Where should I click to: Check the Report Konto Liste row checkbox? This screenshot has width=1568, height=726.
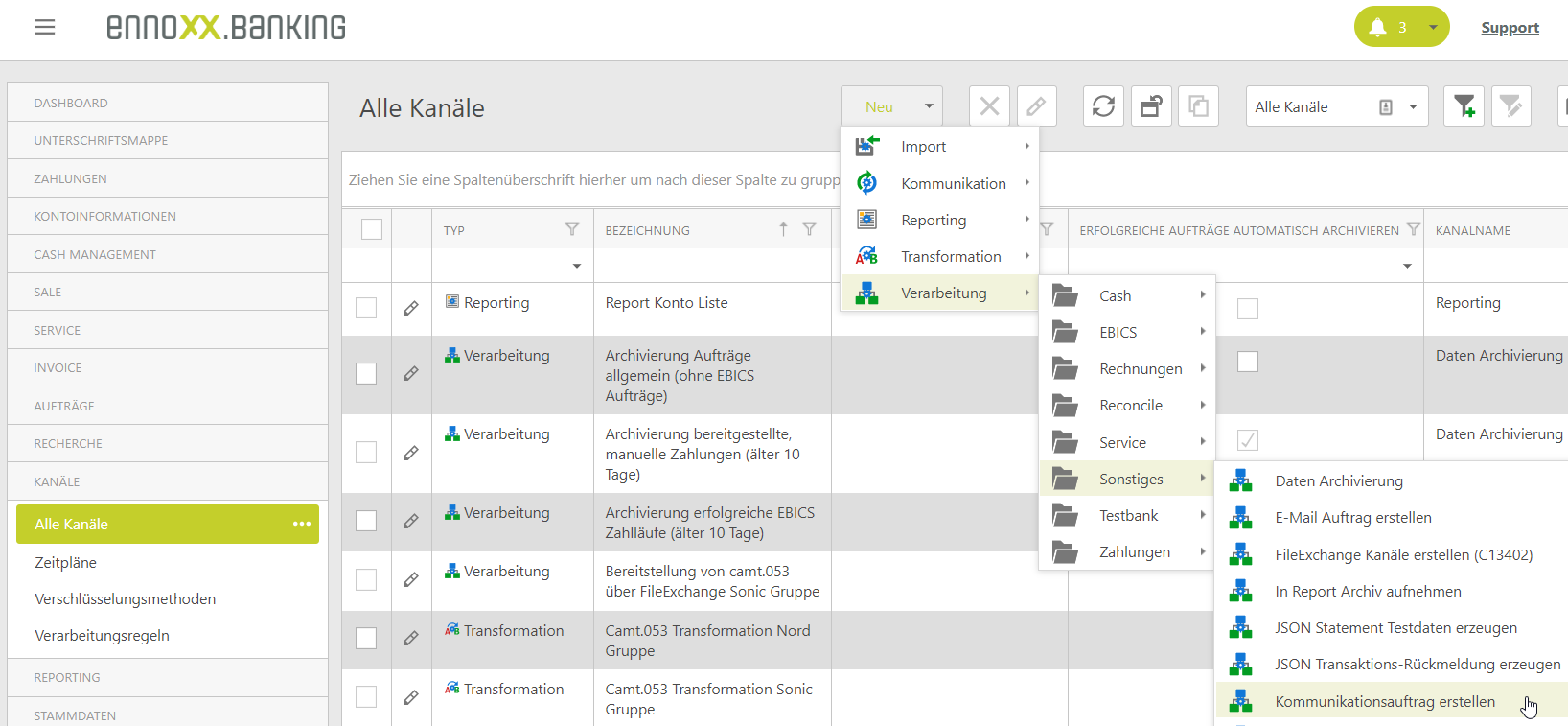point(366,309)
